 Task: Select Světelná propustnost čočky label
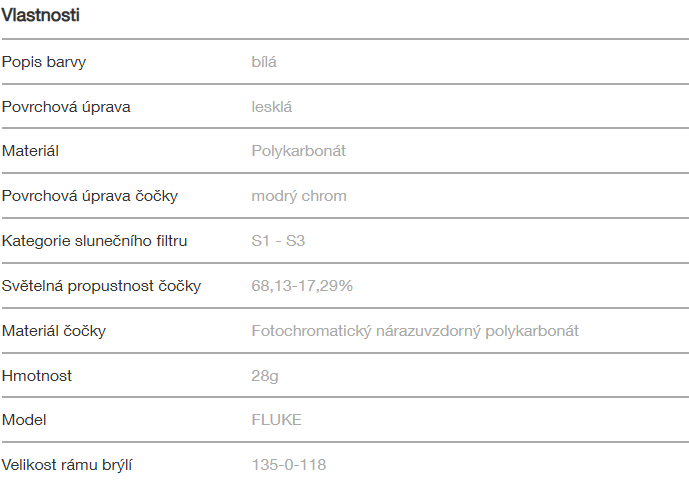point(101,286)
